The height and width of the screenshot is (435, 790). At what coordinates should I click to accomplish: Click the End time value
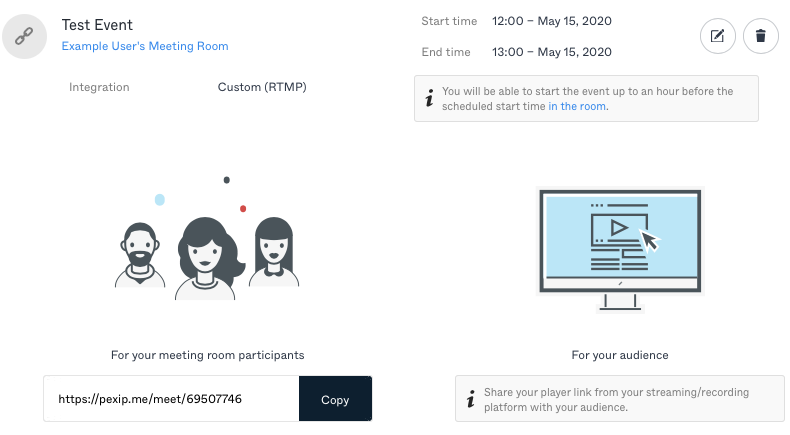coord(551,53)
